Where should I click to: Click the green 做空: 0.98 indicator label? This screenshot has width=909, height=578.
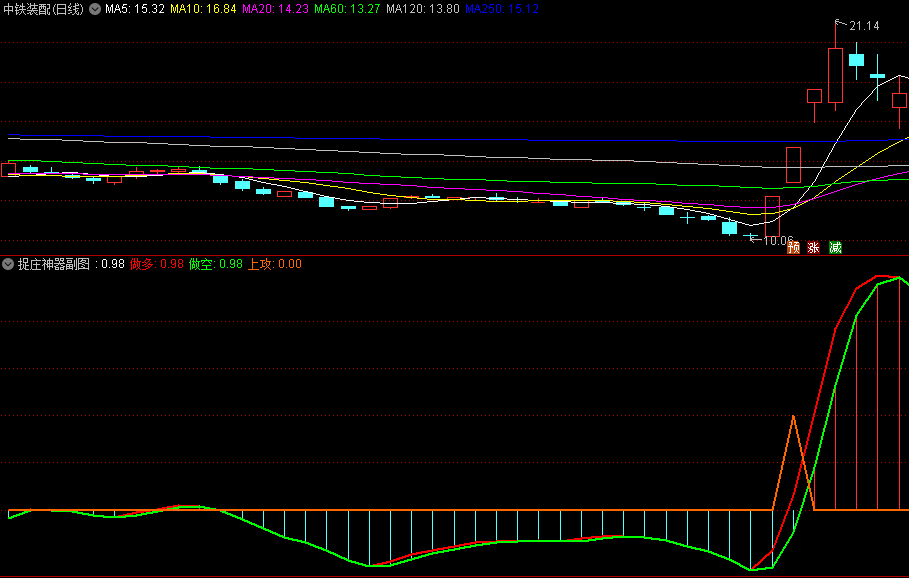(216, 264)
